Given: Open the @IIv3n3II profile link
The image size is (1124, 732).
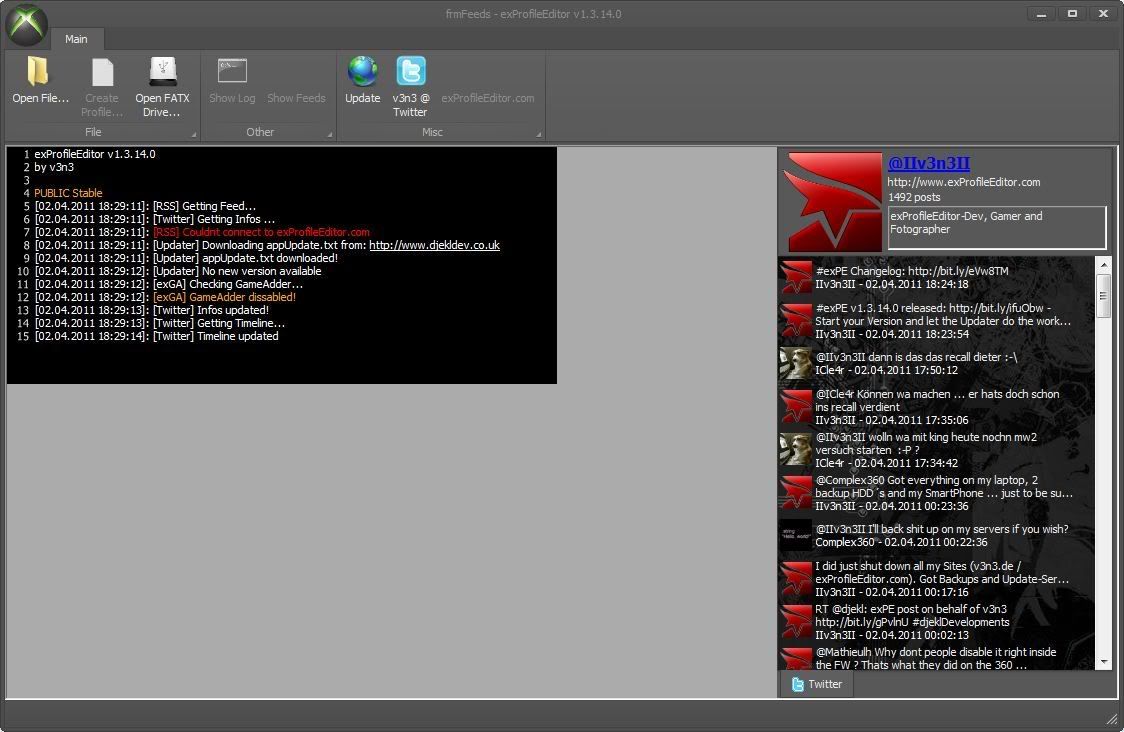Looking at the screenshot, I should 928,163.
